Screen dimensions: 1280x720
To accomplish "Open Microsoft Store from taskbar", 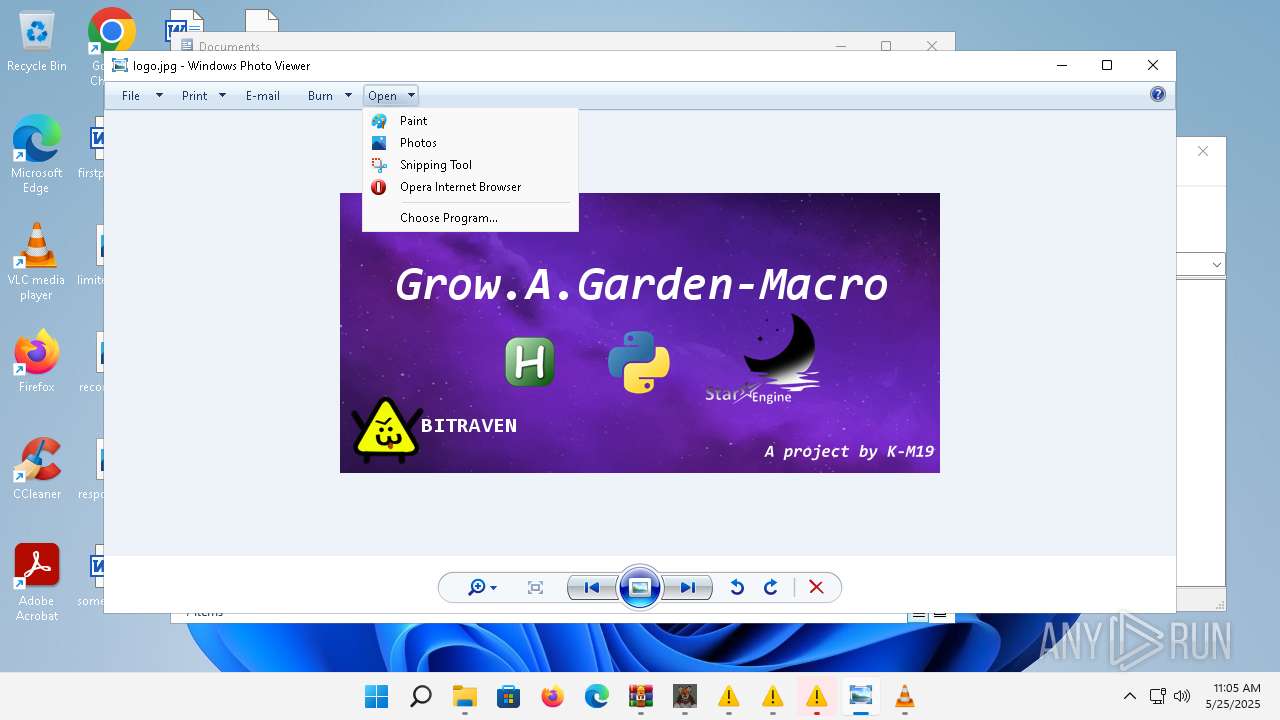I will [x=509, y=697].
